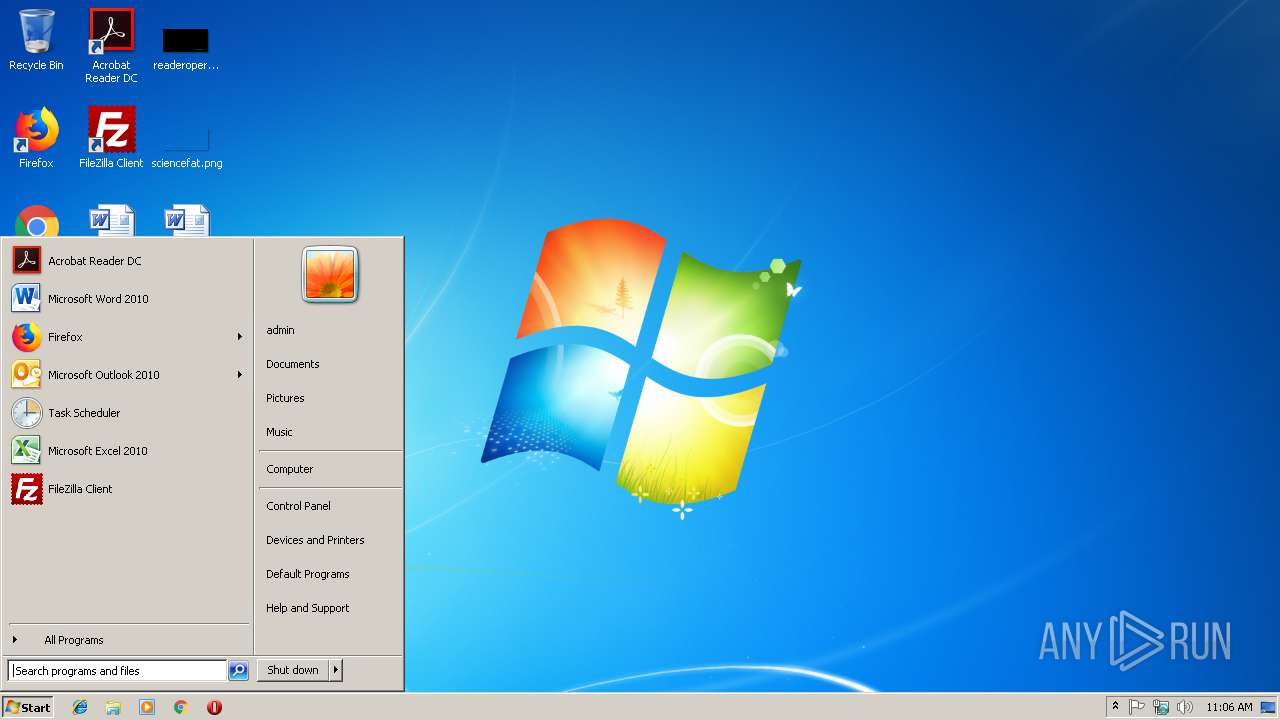Open Help and Support
1280x720 pixels.
(x=330, y=608)
